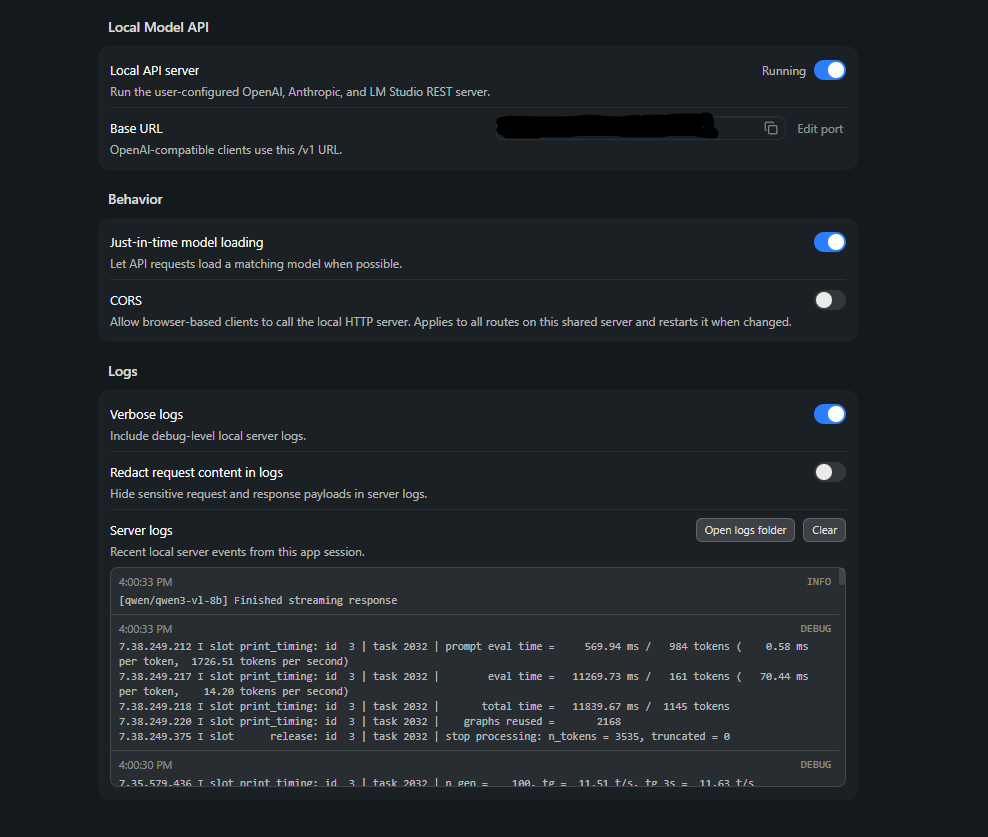Click the Running status label

point(783,71)
